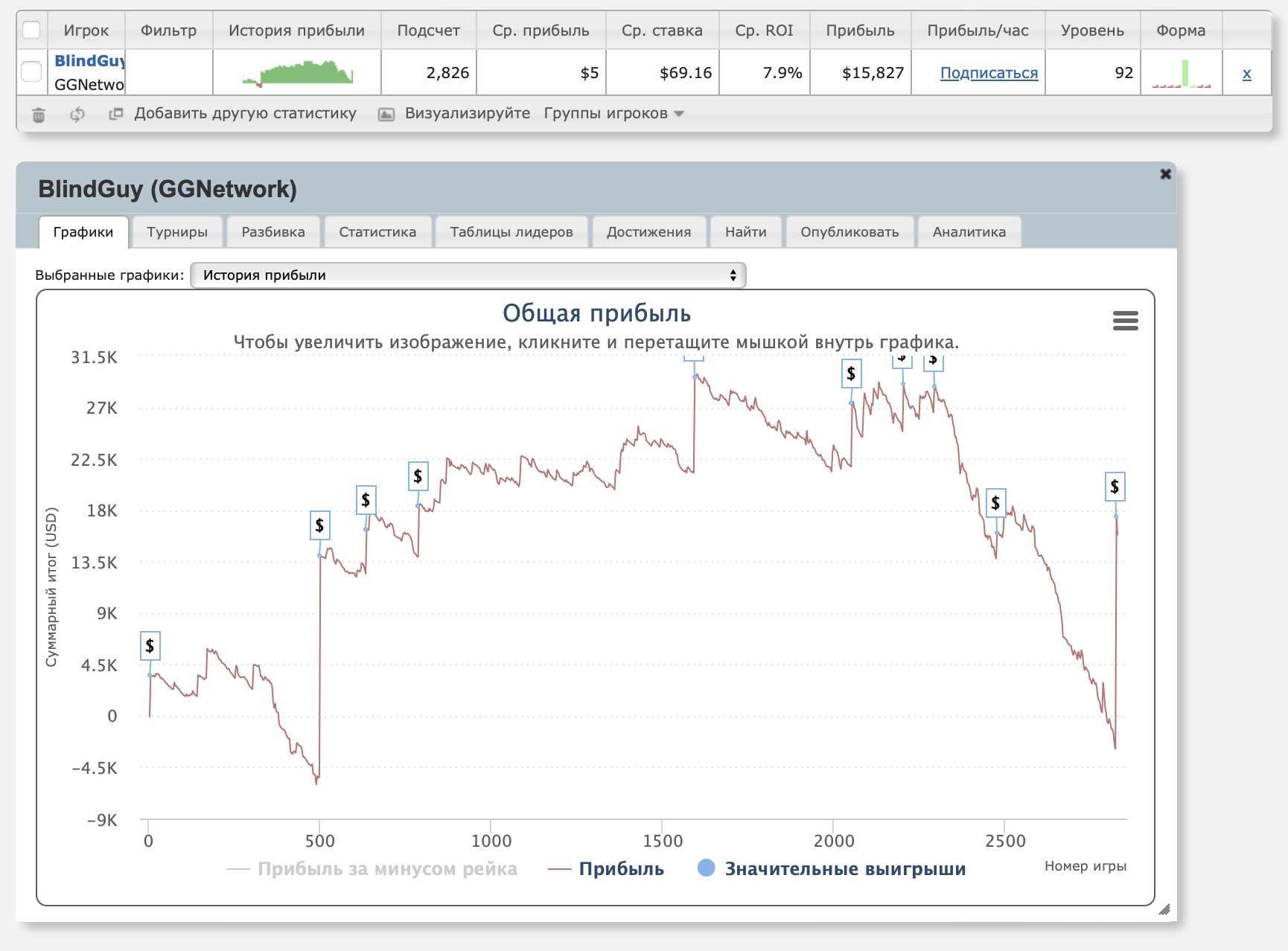1288x951 pixels.
Task: Expand the Группы игроков dropdown
Action: pyautogui.click(x=613, y=114)
